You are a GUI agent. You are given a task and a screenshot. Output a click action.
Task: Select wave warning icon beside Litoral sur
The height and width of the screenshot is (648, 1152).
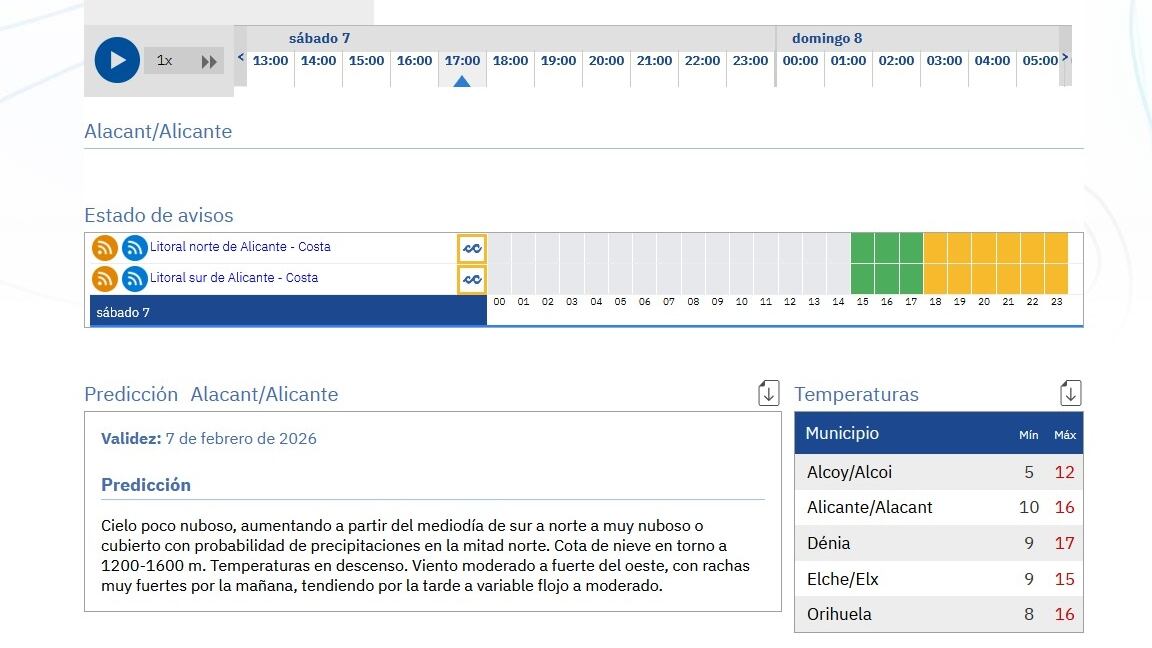point(471,279)
